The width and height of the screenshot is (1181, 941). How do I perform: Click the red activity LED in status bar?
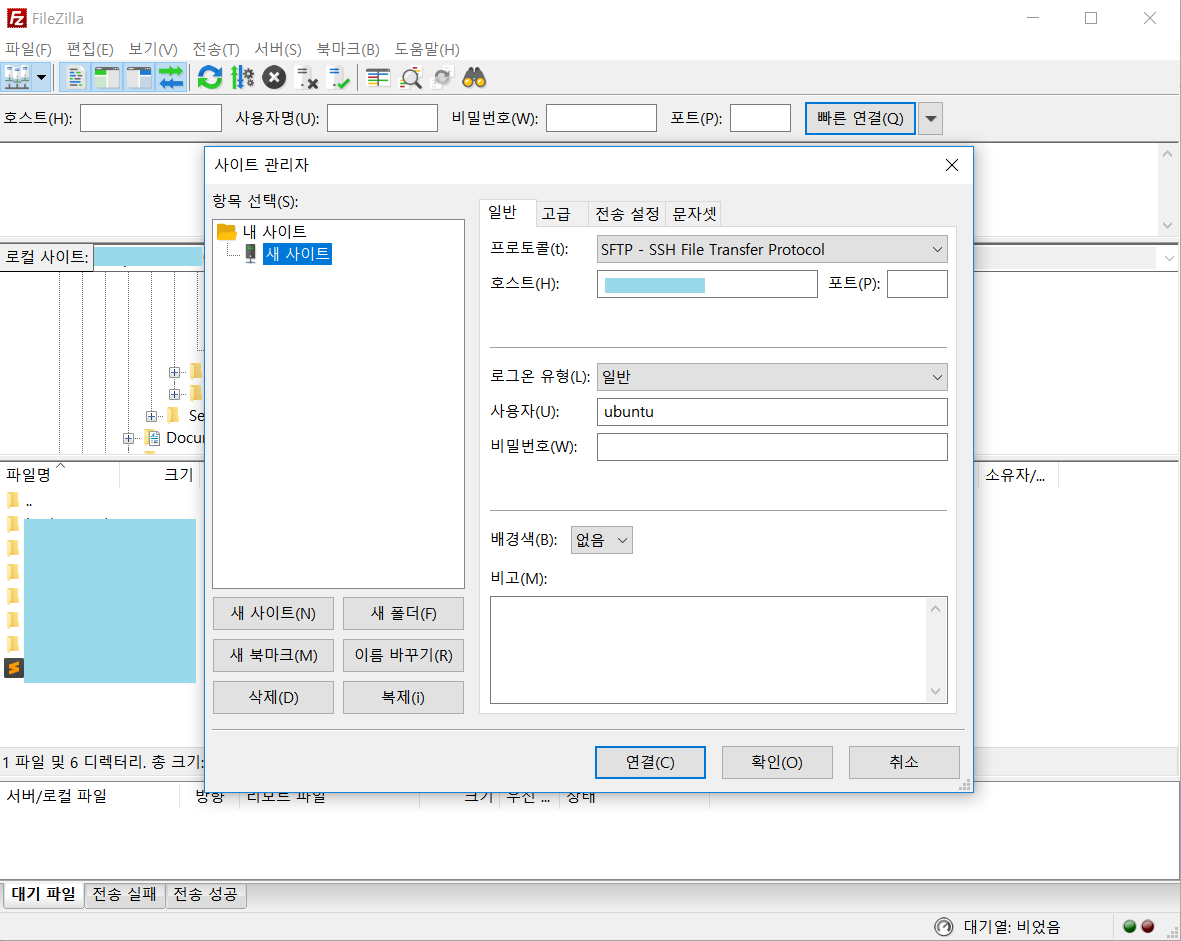tap(1148, 927)
